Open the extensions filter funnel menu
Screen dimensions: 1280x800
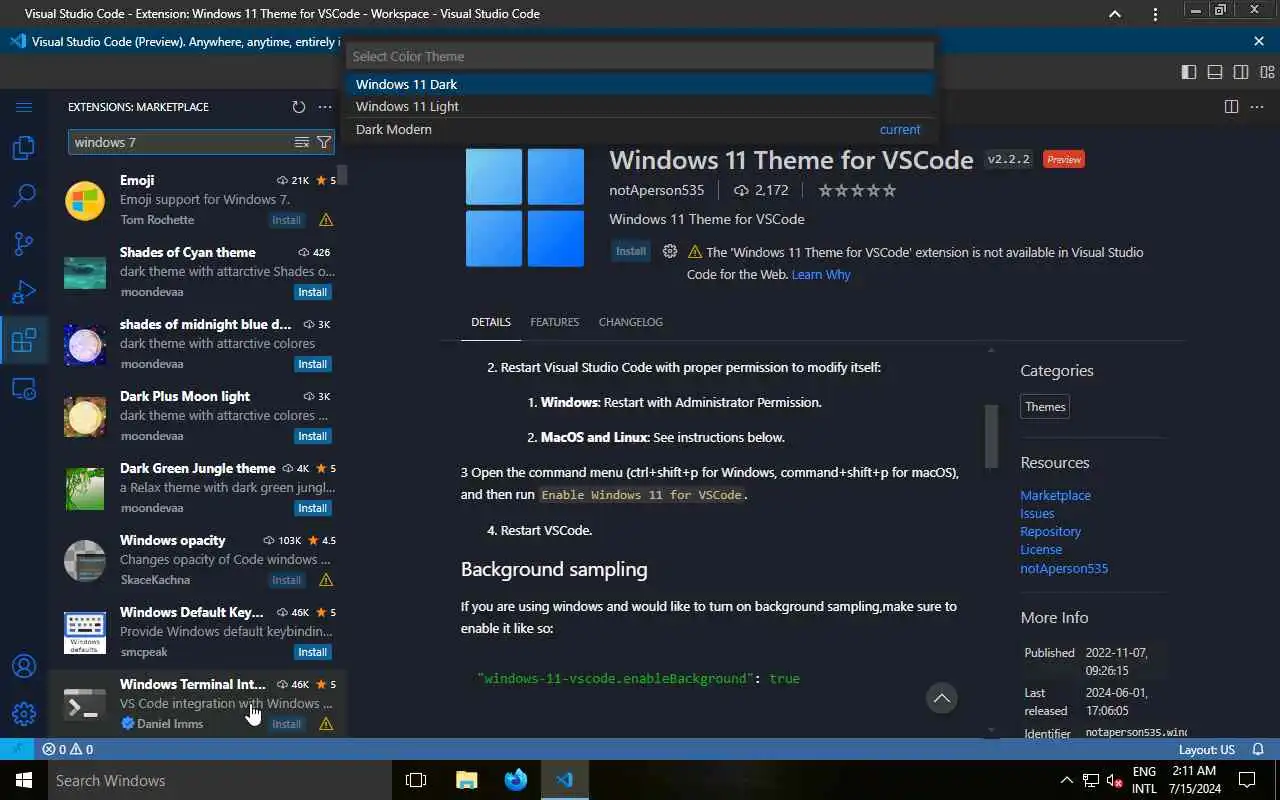click(324, 142)
